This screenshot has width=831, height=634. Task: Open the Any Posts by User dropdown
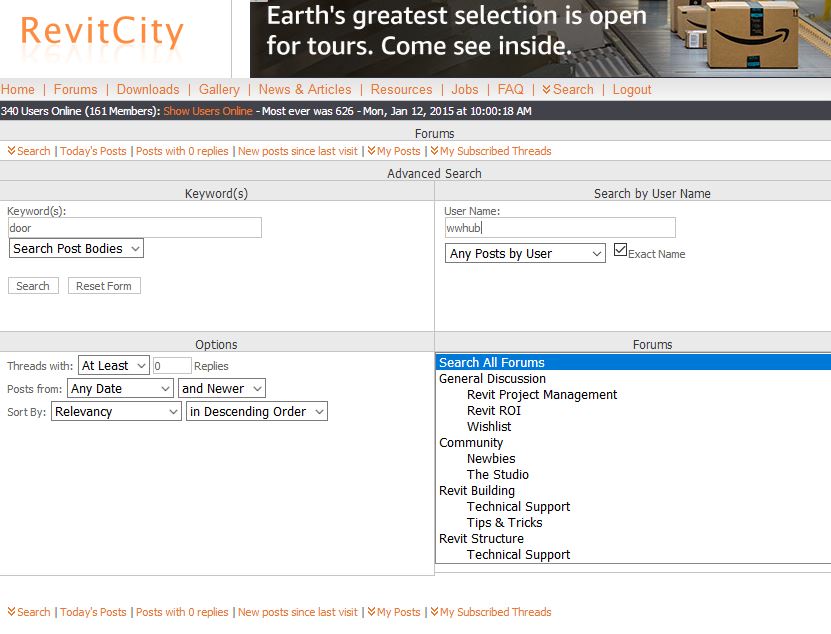click(x=525, y=253)
